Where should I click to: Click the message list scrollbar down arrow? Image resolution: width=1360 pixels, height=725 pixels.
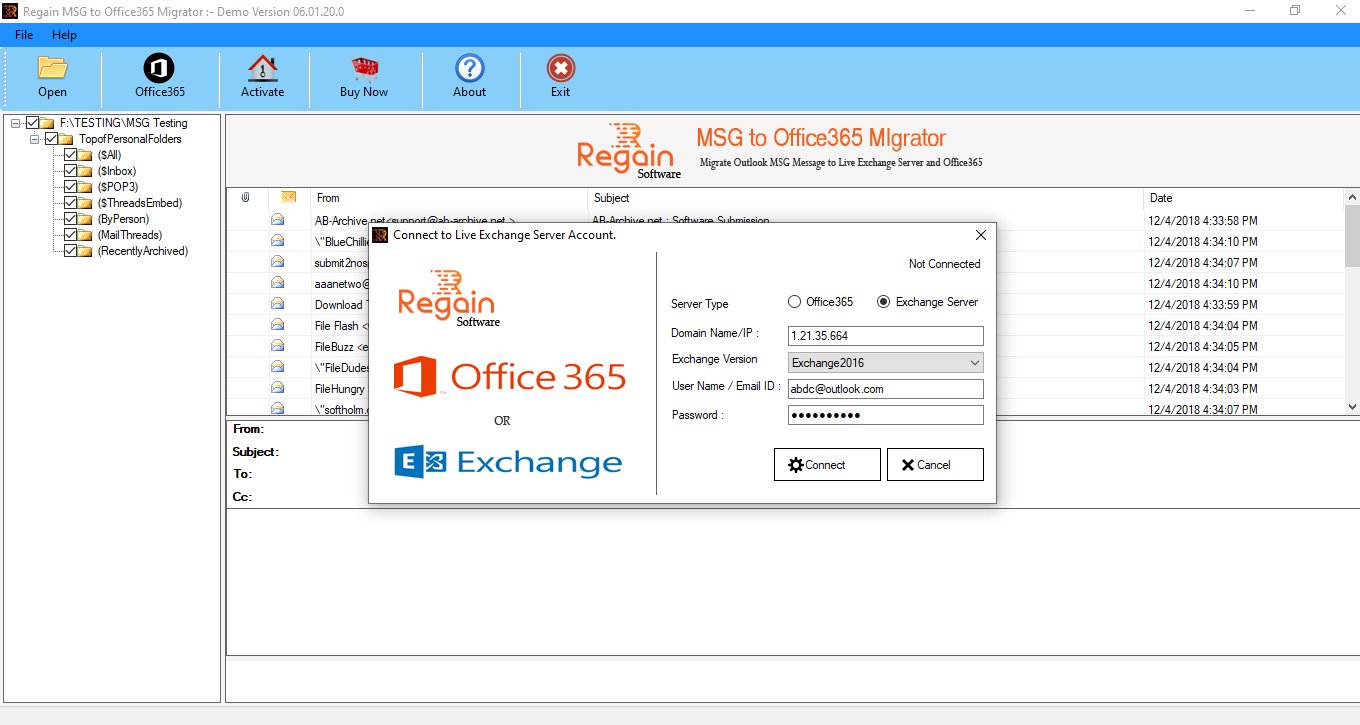(1352, 406)
